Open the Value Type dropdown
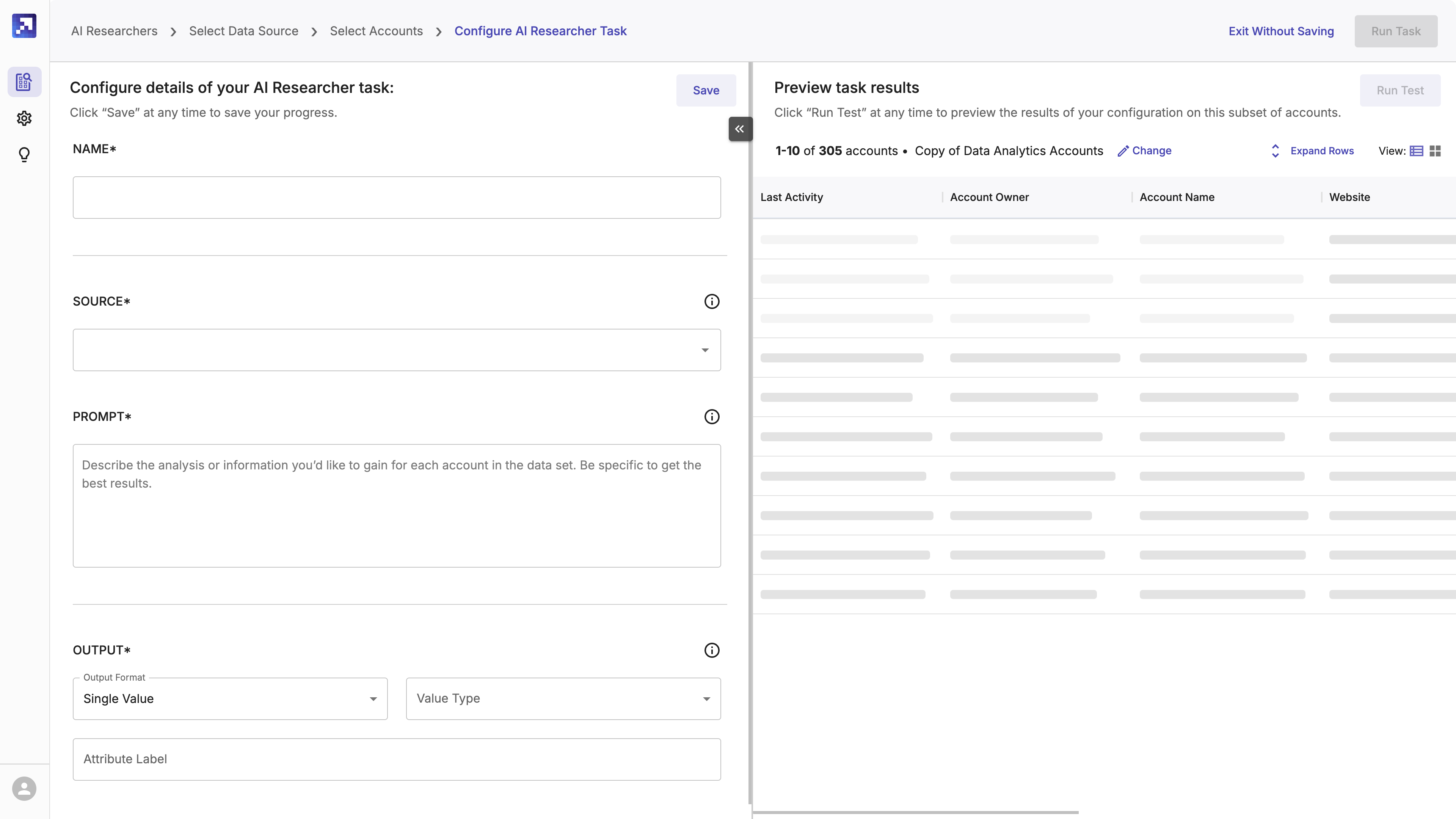Image resolution: width=1456 pixels, height=819 pixels. tap(563, 698)
